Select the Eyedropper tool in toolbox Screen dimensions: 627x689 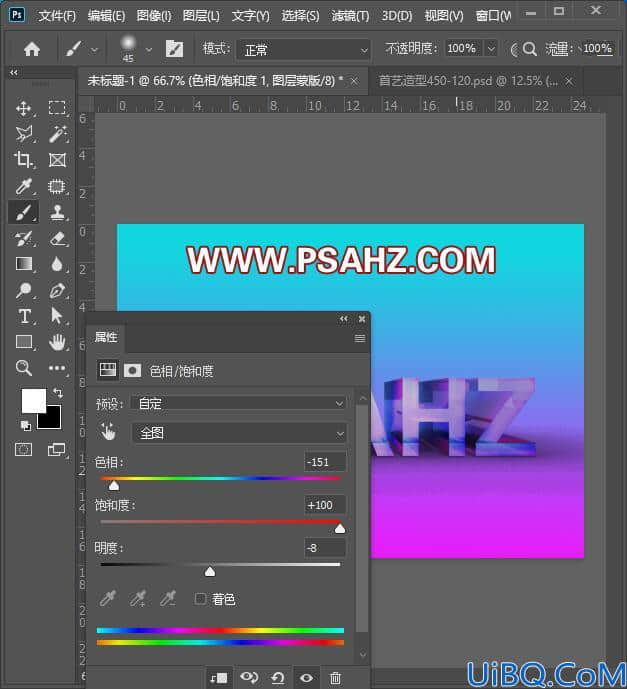pyautogui.click(x=23, y=186)
